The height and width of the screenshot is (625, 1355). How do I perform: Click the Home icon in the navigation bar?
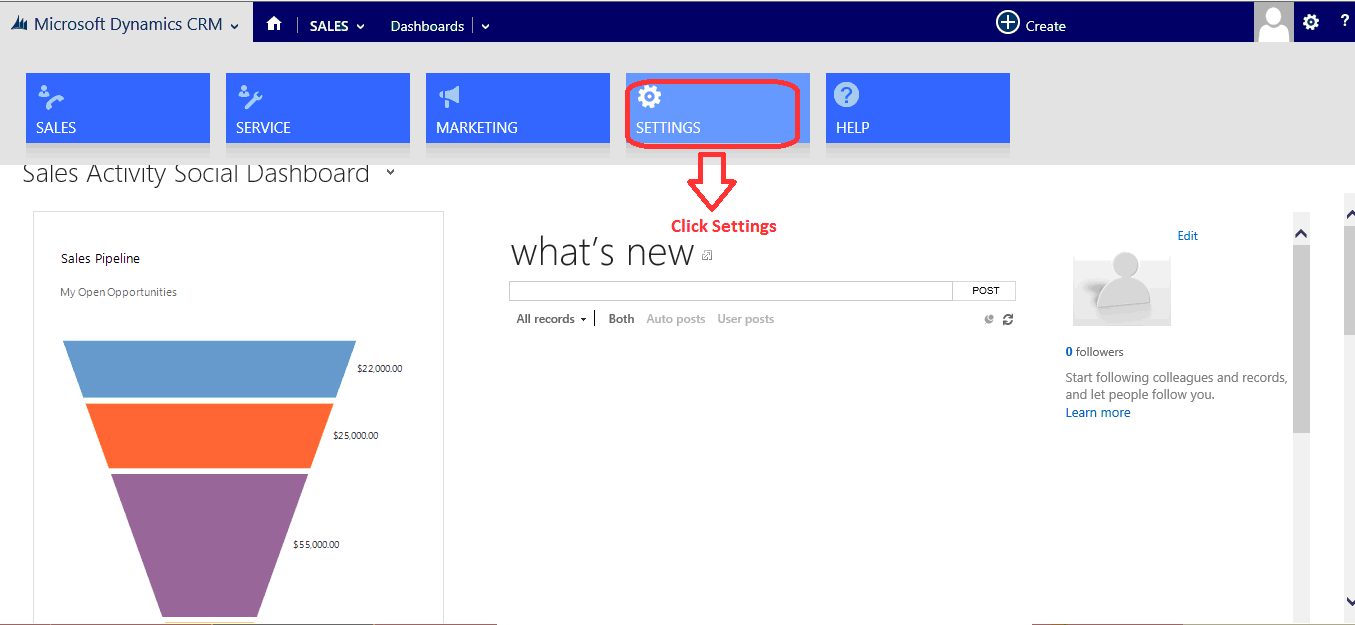pyautogui.click(x=274, y=25)
